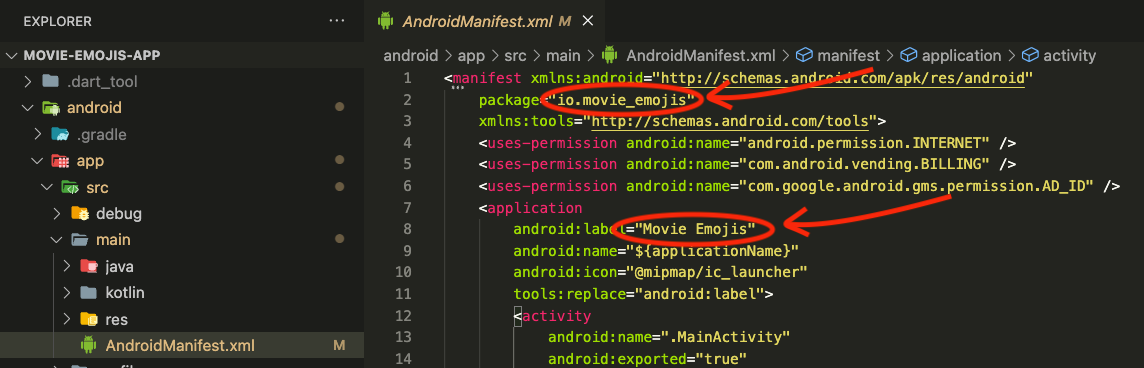Viewport: 1144px width, 368px height.
Task: Expand the java folder chevron
Action: (66, 267)
